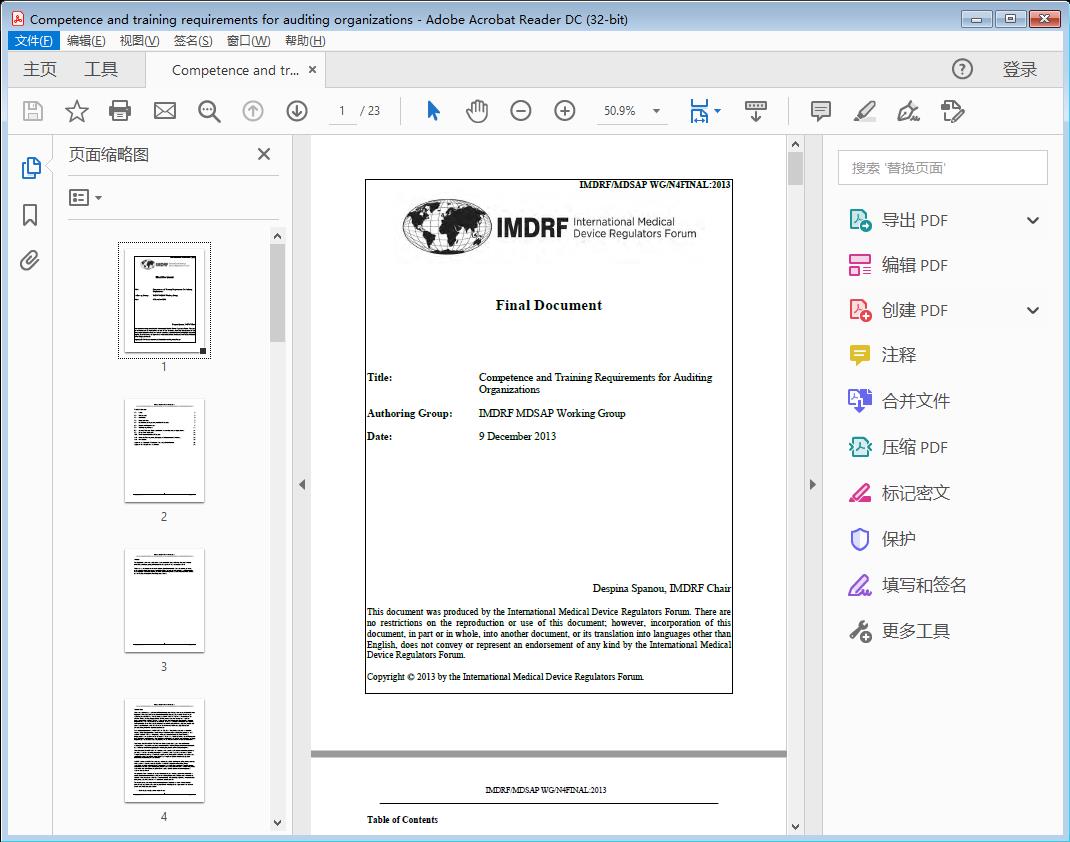The height and width of the screenshot is (842, 1070).
Task: Collapse right tools pane arrow
Action: 812,484
